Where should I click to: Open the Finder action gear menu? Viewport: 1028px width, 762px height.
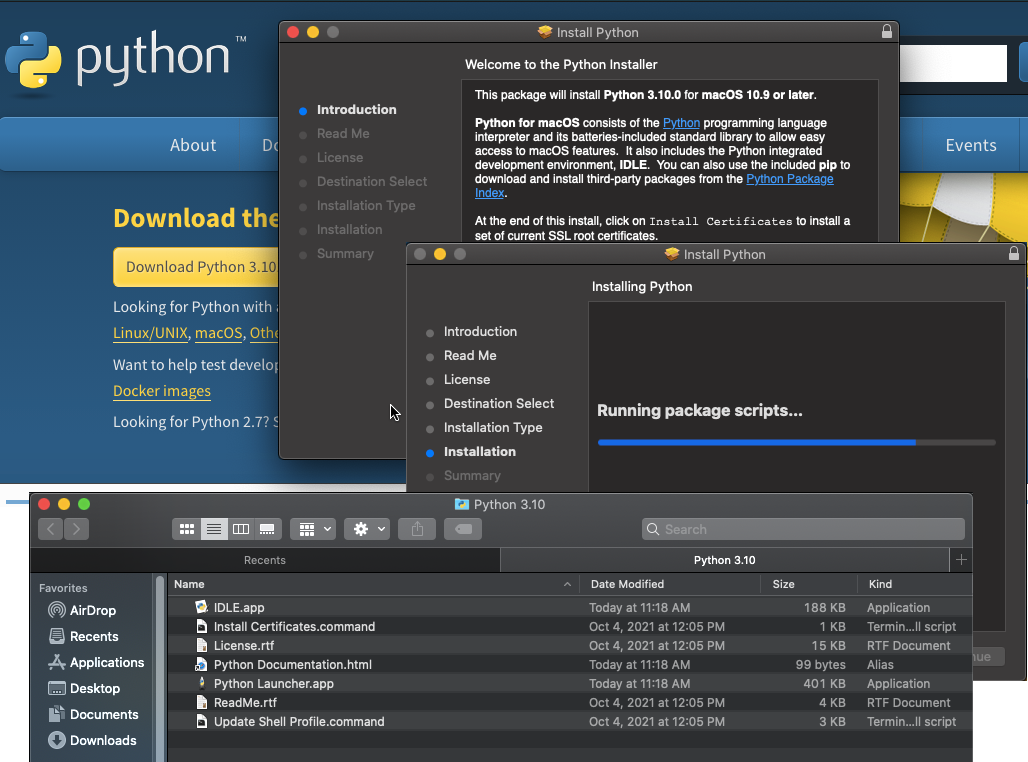[x=367, y=529]
